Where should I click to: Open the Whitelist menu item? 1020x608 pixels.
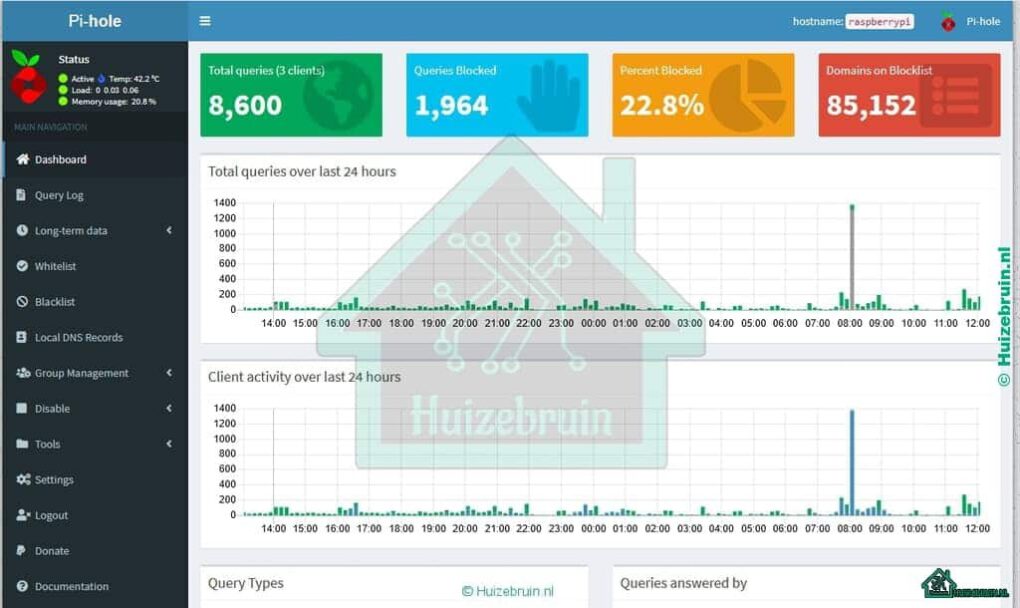(x=95, y=266)
